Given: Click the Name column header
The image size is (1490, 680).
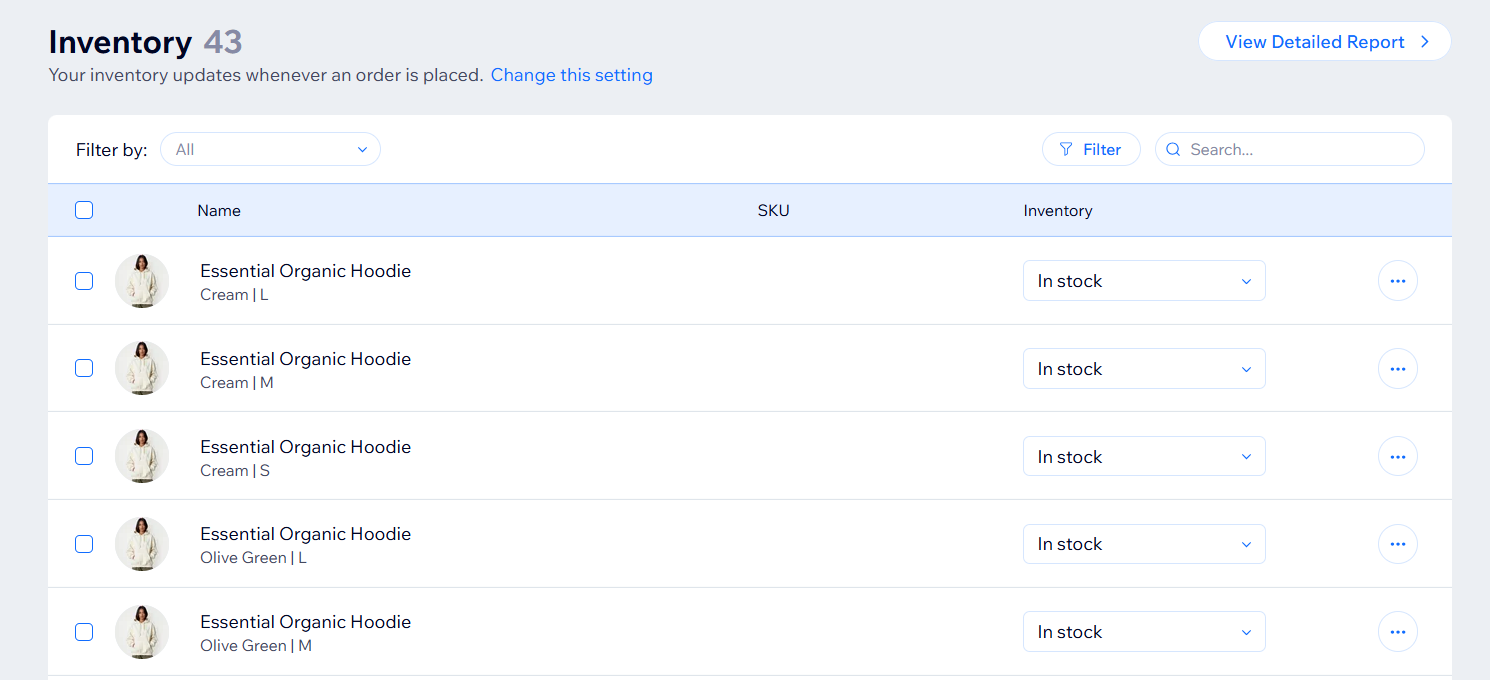Looking at the screenshot, I should pyautogui.click(x=219, y=211).
